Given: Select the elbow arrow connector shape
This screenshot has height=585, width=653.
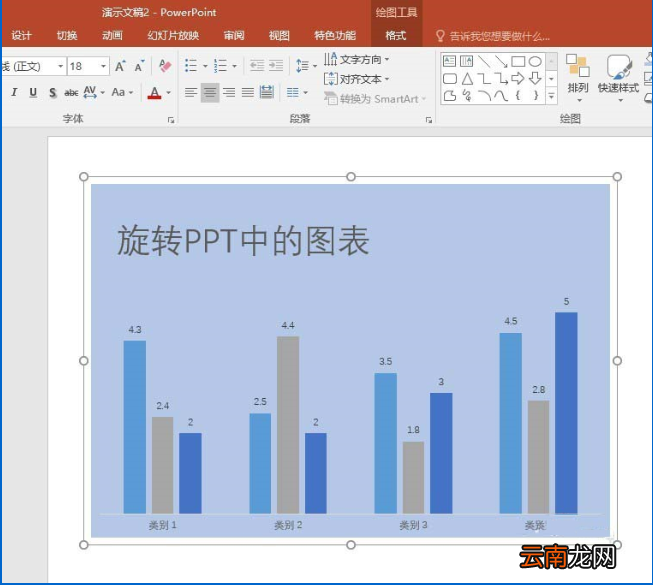Looking at the screenshot, I should click(501, 78).
